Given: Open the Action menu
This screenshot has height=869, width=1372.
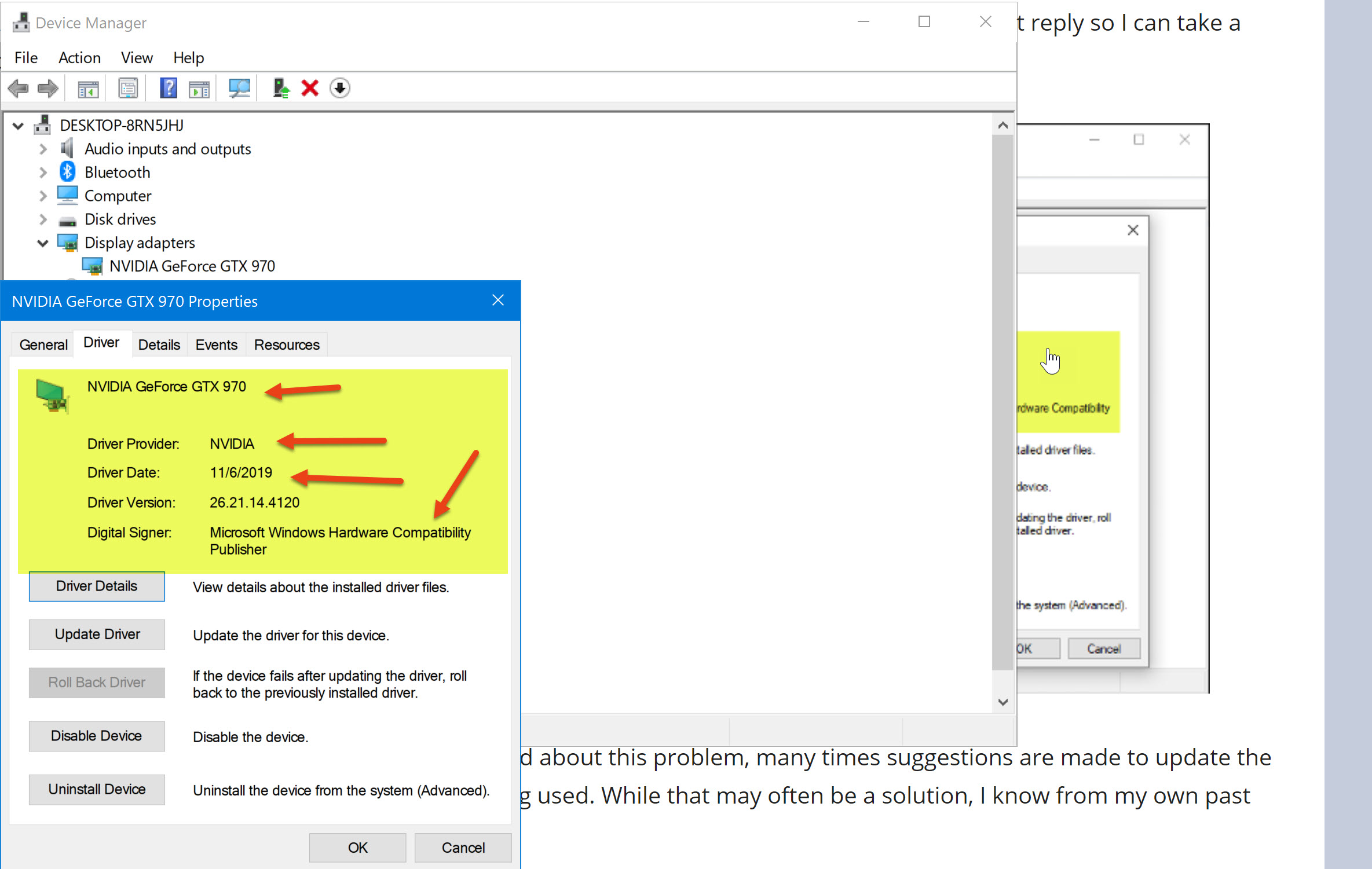Looking at the screenshot, I should tap(79, 58).
